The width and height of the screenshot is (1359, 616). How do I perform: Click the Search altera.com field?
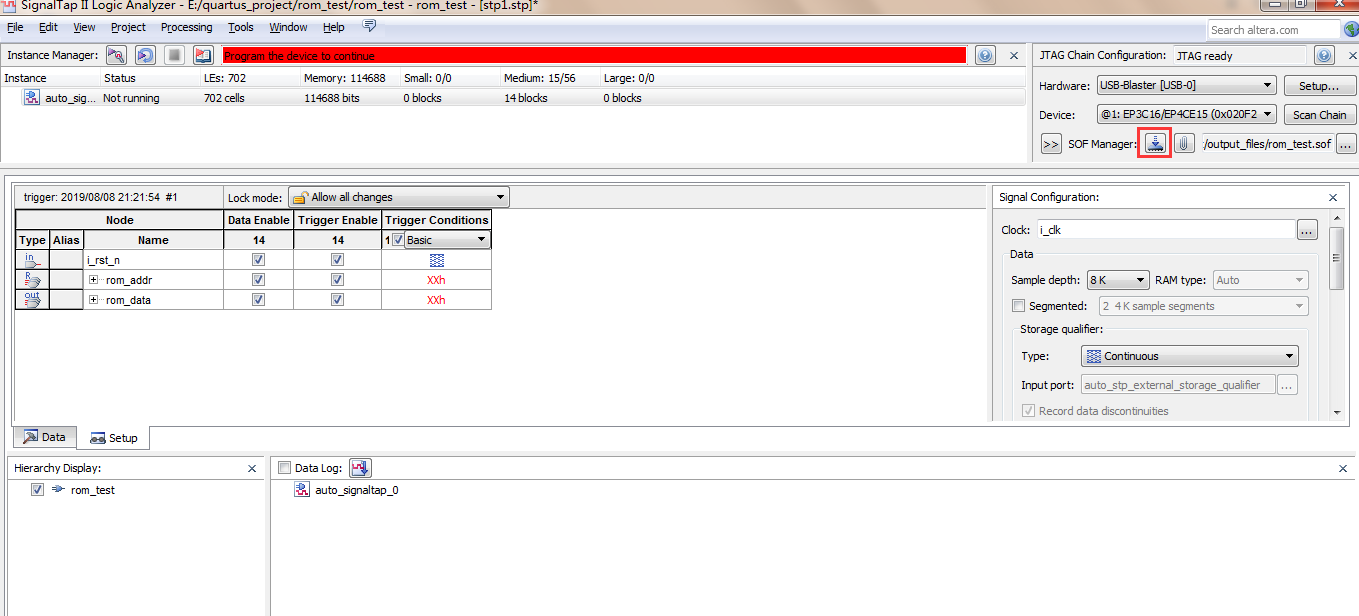pos(1273,30)
